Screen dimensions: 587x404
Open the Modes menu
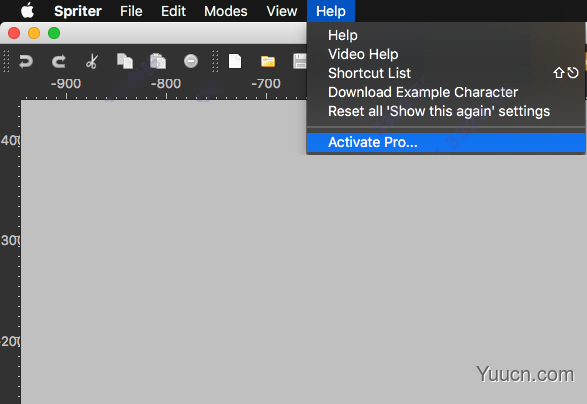(226, 11)
